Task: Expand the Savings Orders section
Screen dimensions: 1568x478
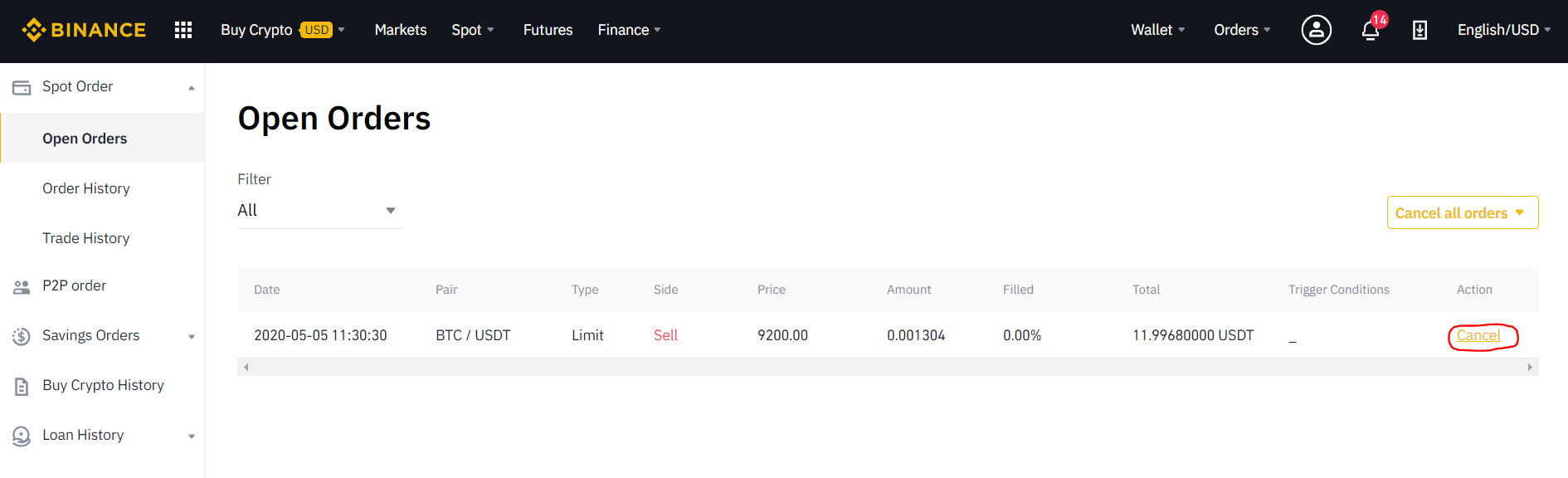Action: point(192,335)
